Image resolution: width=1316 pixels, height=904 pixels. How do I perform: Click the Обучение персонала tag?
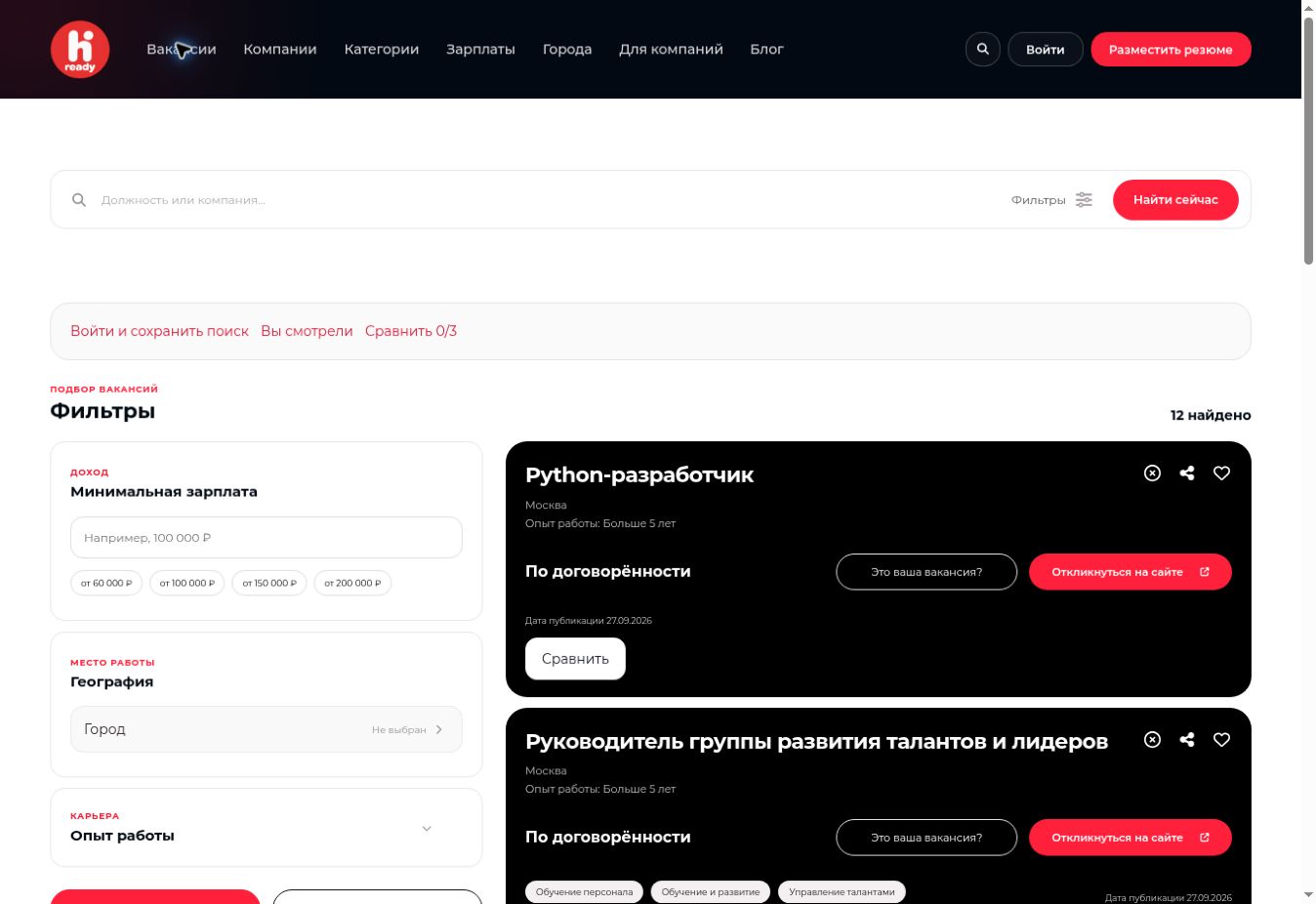pos(584,891)
